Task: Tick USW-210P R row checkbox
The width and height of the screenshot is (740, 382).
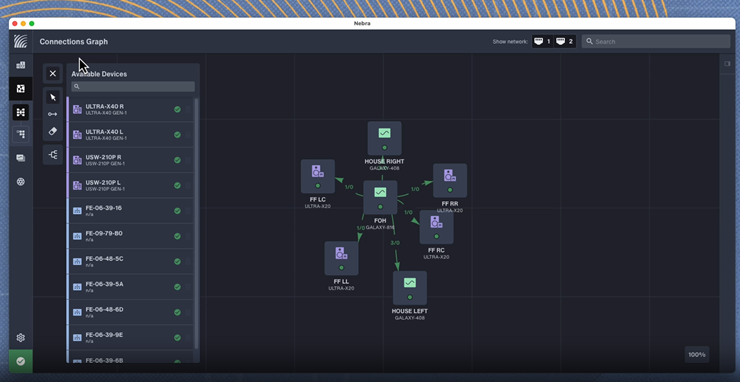Action: 188,160
